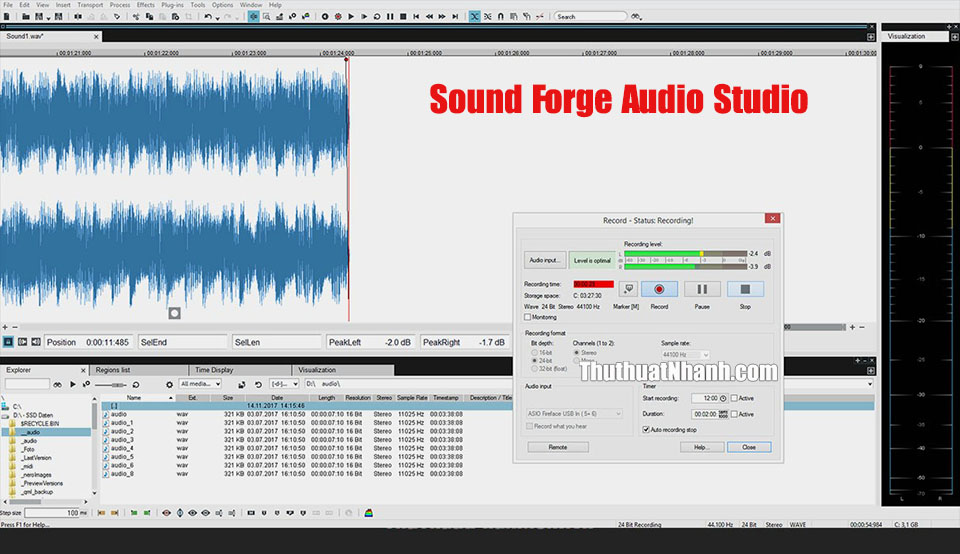Click the Audio input... button
The height and width of the screenshot is (554, 960).
pos(544,260)
